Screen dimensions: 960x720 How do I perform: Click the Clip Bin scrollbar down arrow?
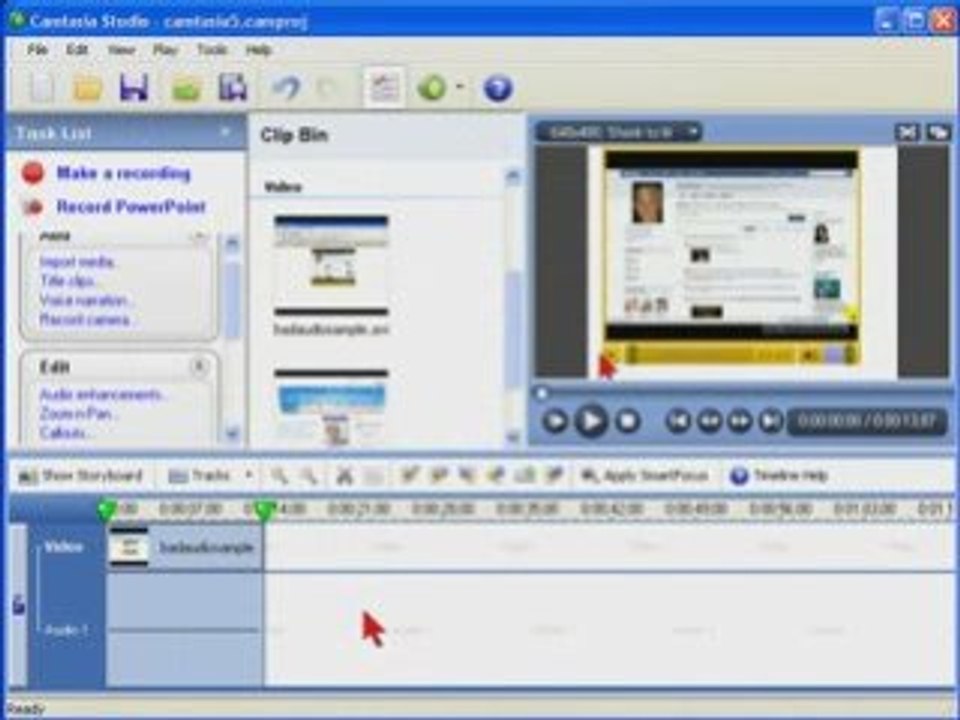513,437
